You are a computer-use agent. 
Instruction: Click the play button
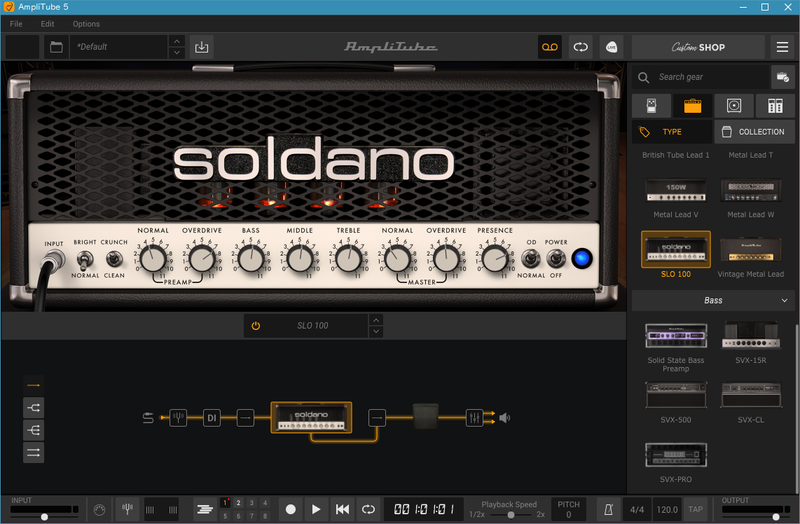coord(316,509)
